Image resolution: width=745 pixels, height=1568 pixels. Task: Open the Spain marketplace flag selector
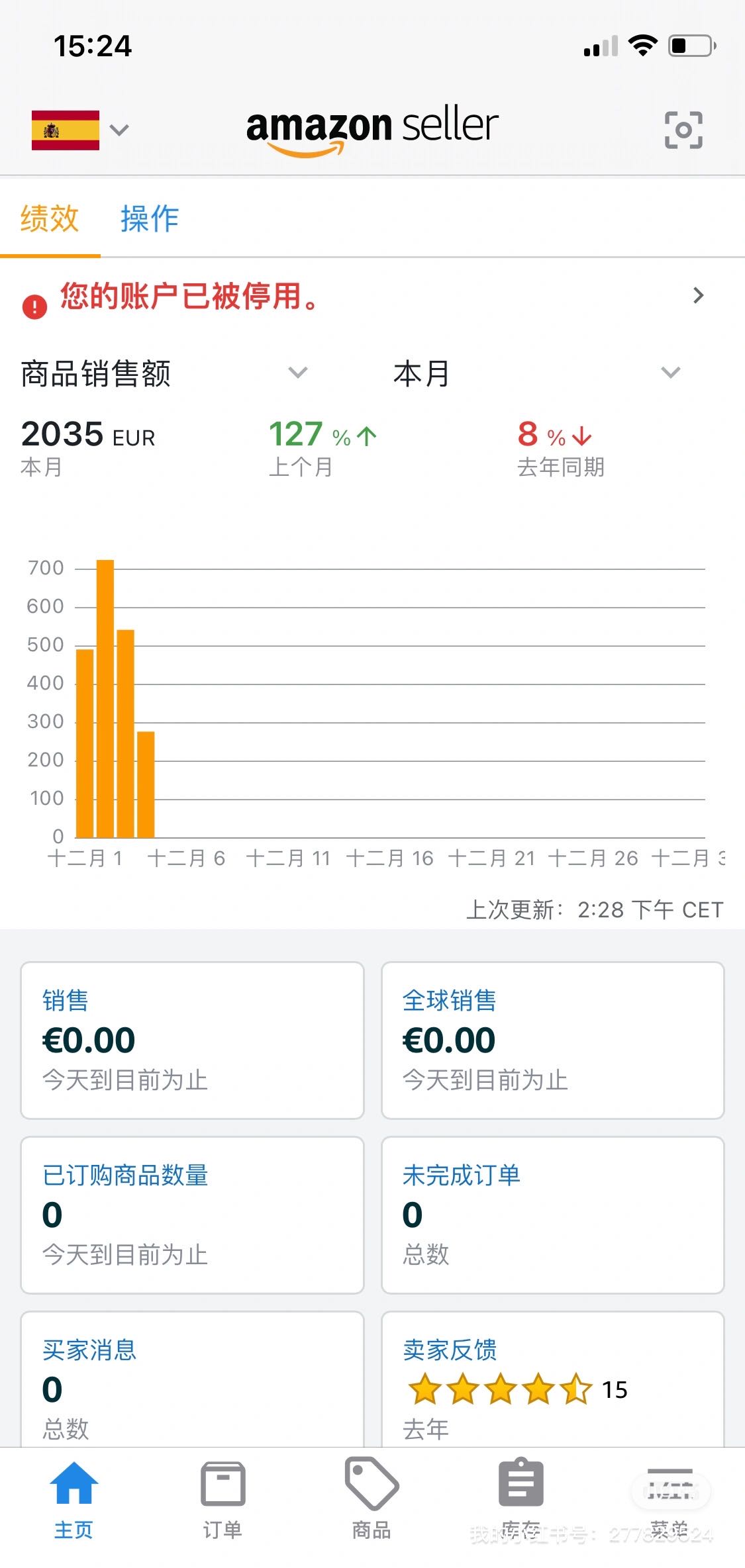tap(79, 130)
